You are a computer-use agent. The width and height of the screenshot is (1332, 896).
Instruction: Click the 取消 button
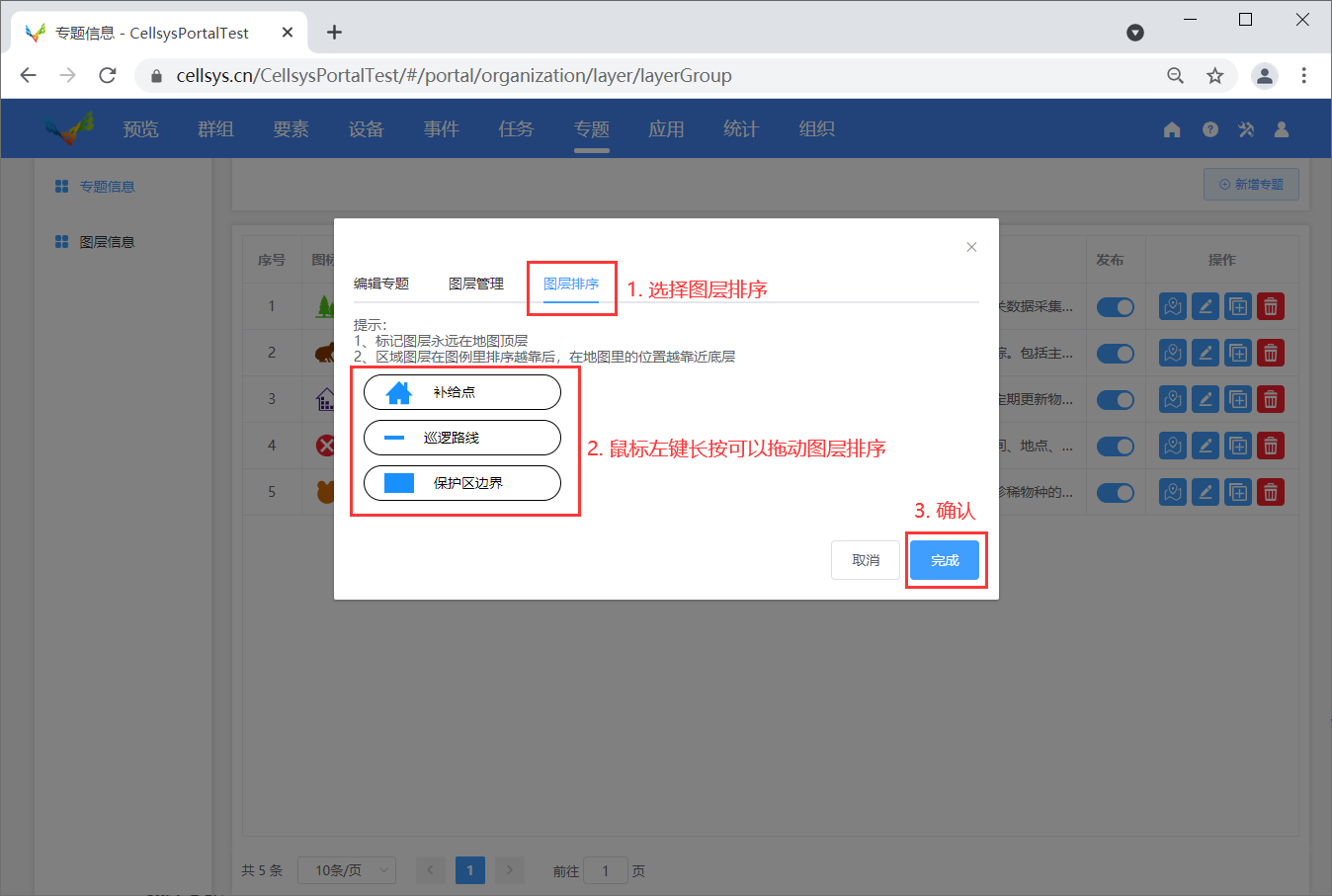pyautogui.click(x=866, y=560)
